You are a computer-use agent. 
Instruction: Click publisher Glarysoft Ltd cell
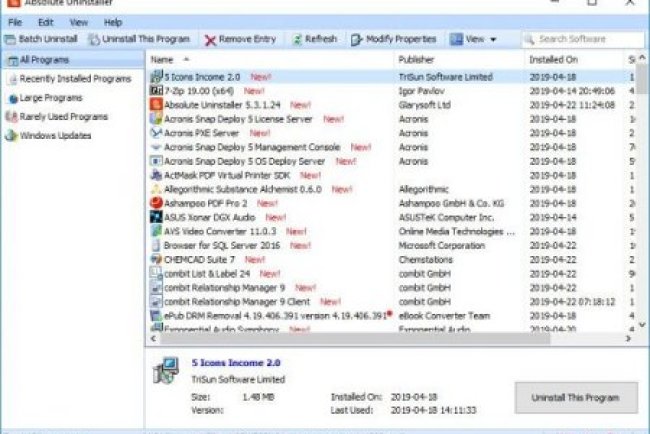[424, 105]
